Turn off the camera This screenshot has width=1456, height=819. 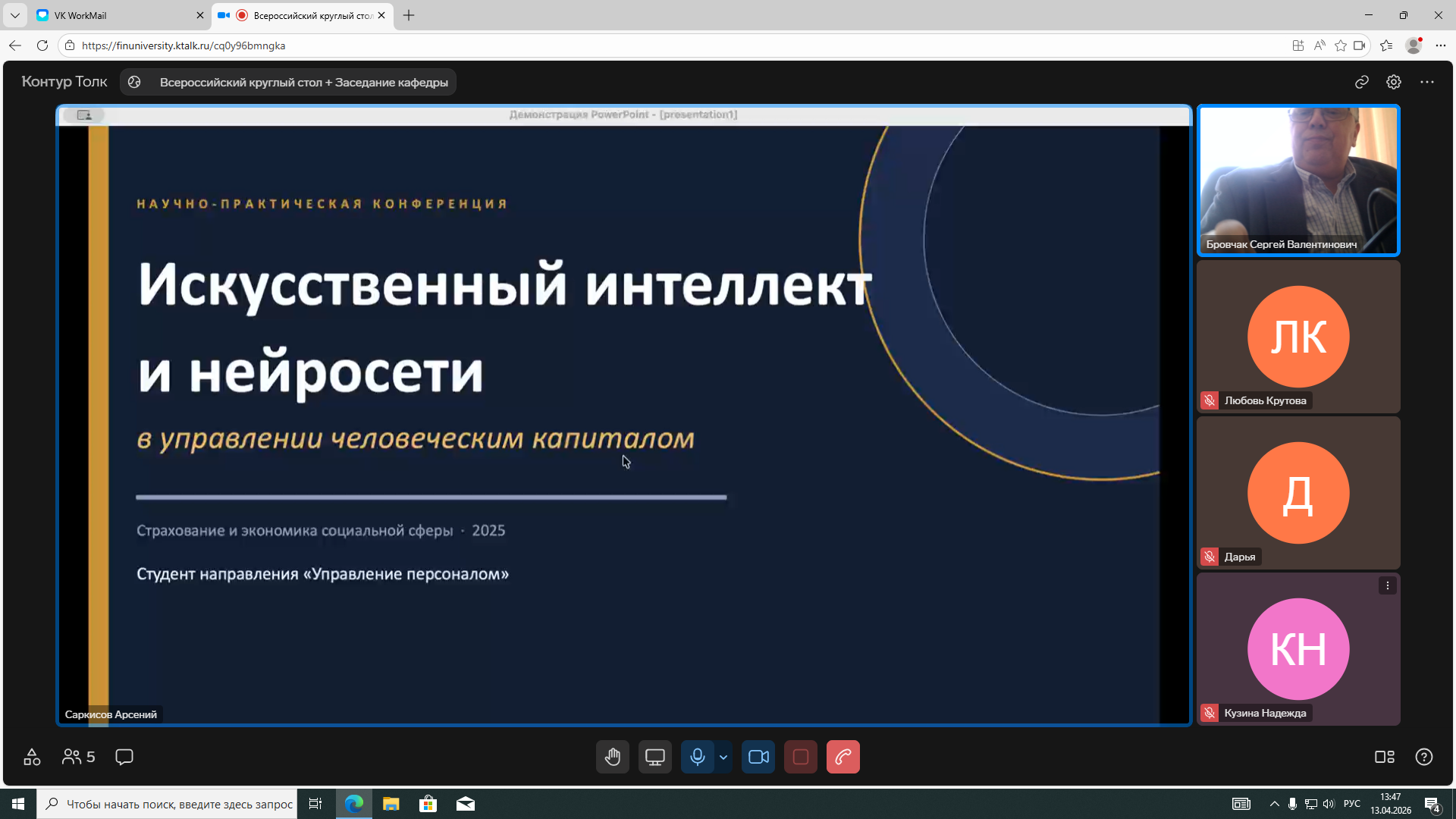coord(758,757)
